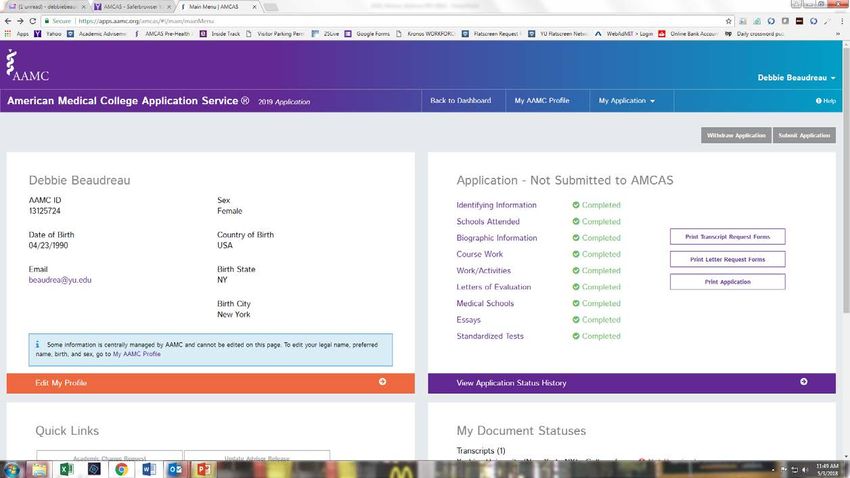Open the Essays section
Image resolution: width=850 pixels, height=478 pixels.
tap(468, 320)
